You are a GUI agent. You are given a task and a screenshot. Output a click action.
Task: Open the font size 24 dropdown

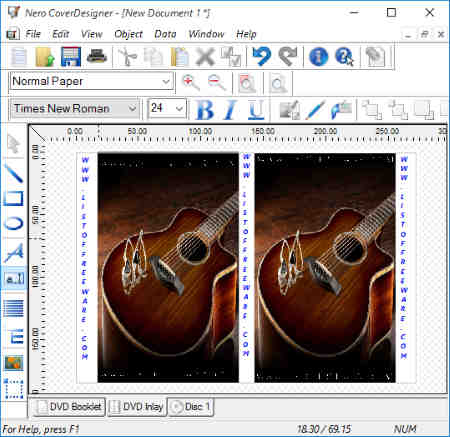[x=167, y=108]
